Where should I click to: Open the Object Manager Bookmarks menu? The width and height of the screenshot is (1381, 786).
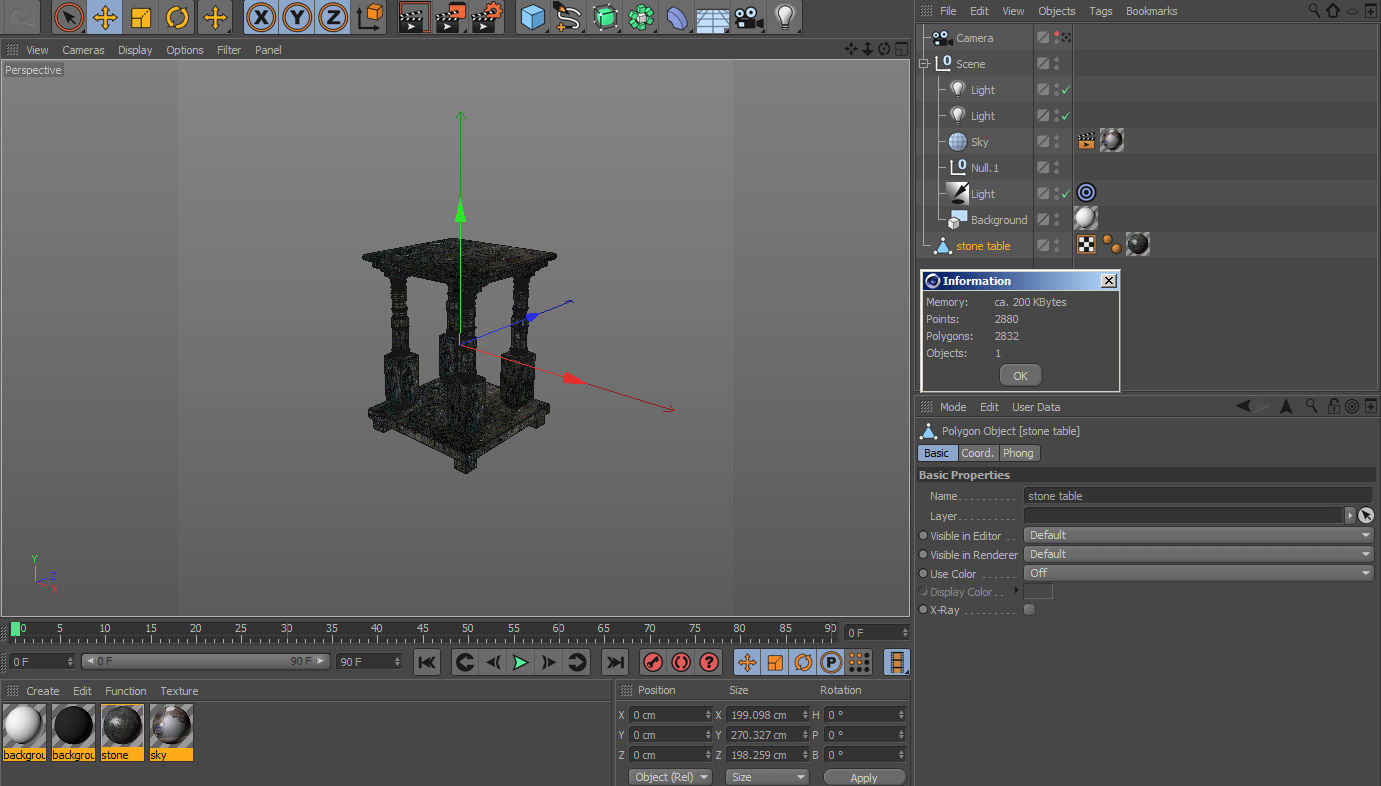(x=1151, y=11)
